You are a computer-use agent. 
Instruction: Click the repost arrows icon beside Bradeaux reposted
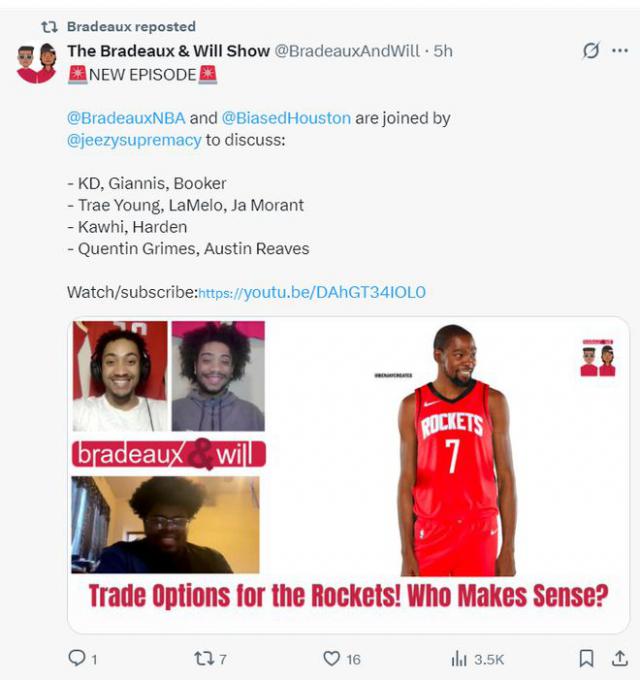49,27
